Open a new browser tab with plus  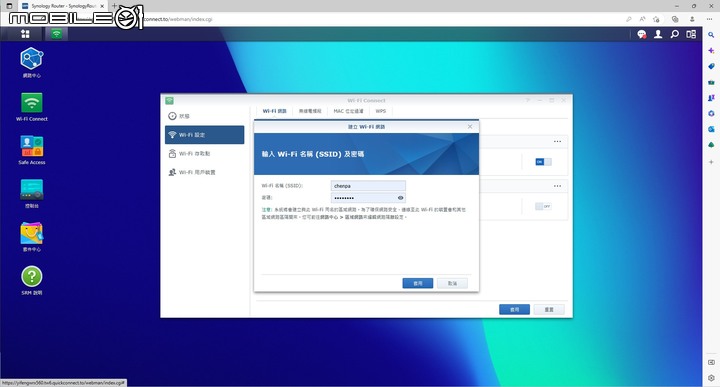point(114,6)
